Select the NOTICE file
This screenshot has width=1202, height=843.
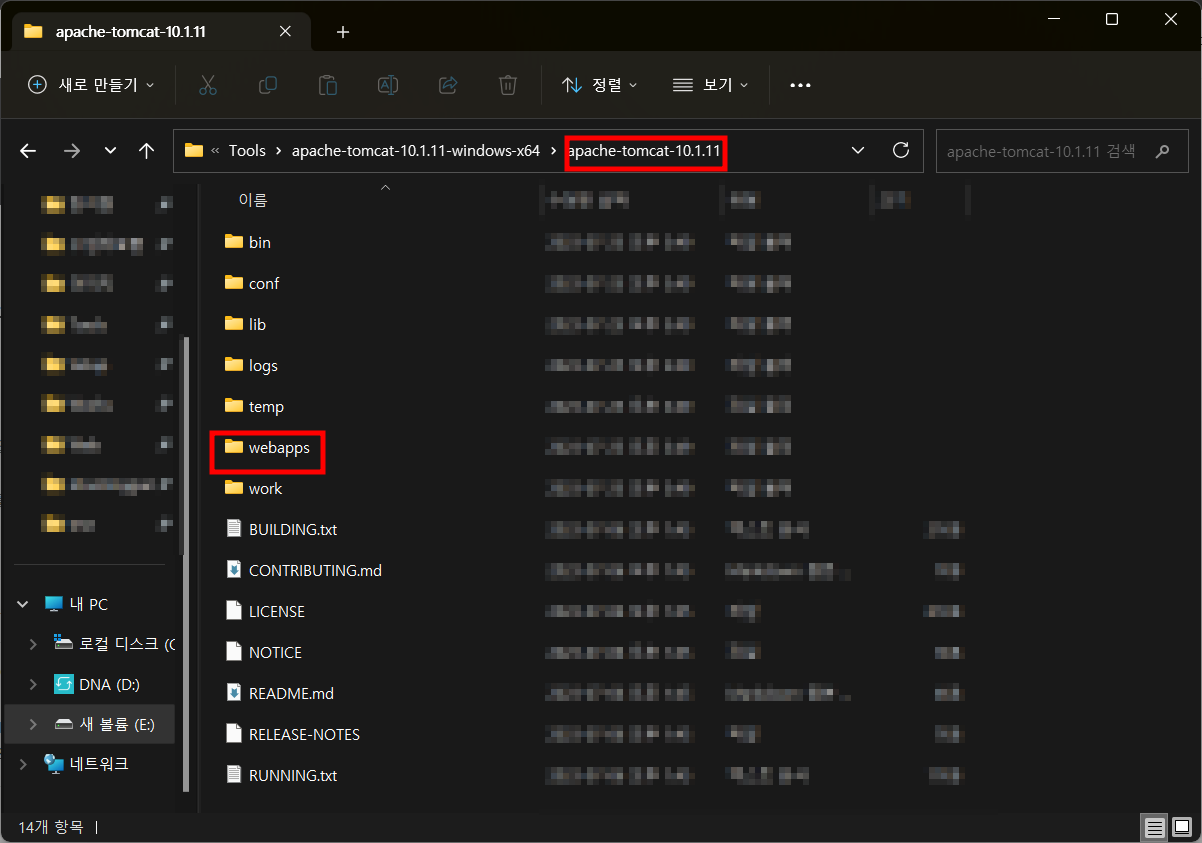pyautogui.click(x=263, y=652)
